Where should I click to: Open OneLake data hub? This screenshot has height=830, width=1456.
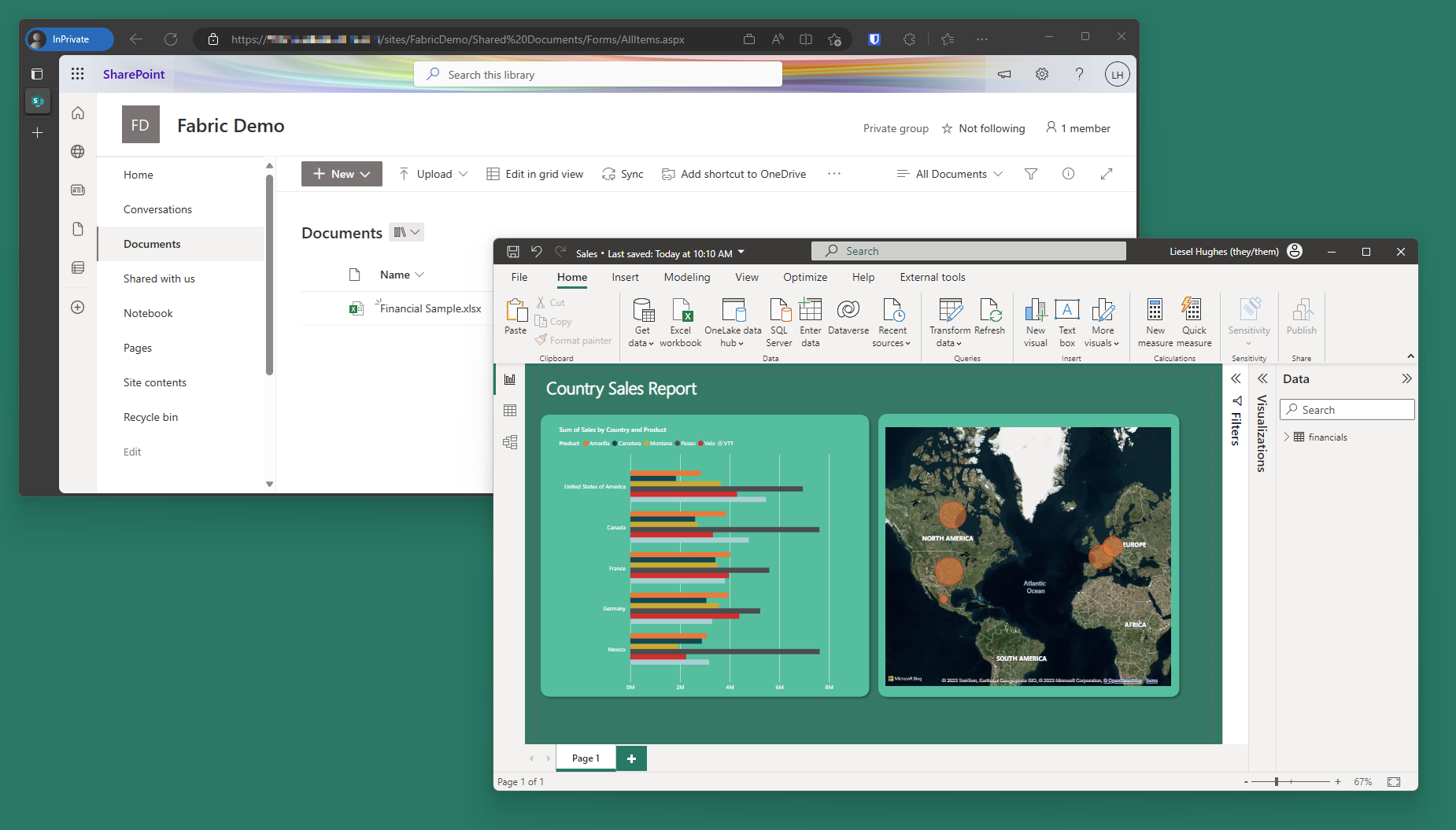(733, 323)
